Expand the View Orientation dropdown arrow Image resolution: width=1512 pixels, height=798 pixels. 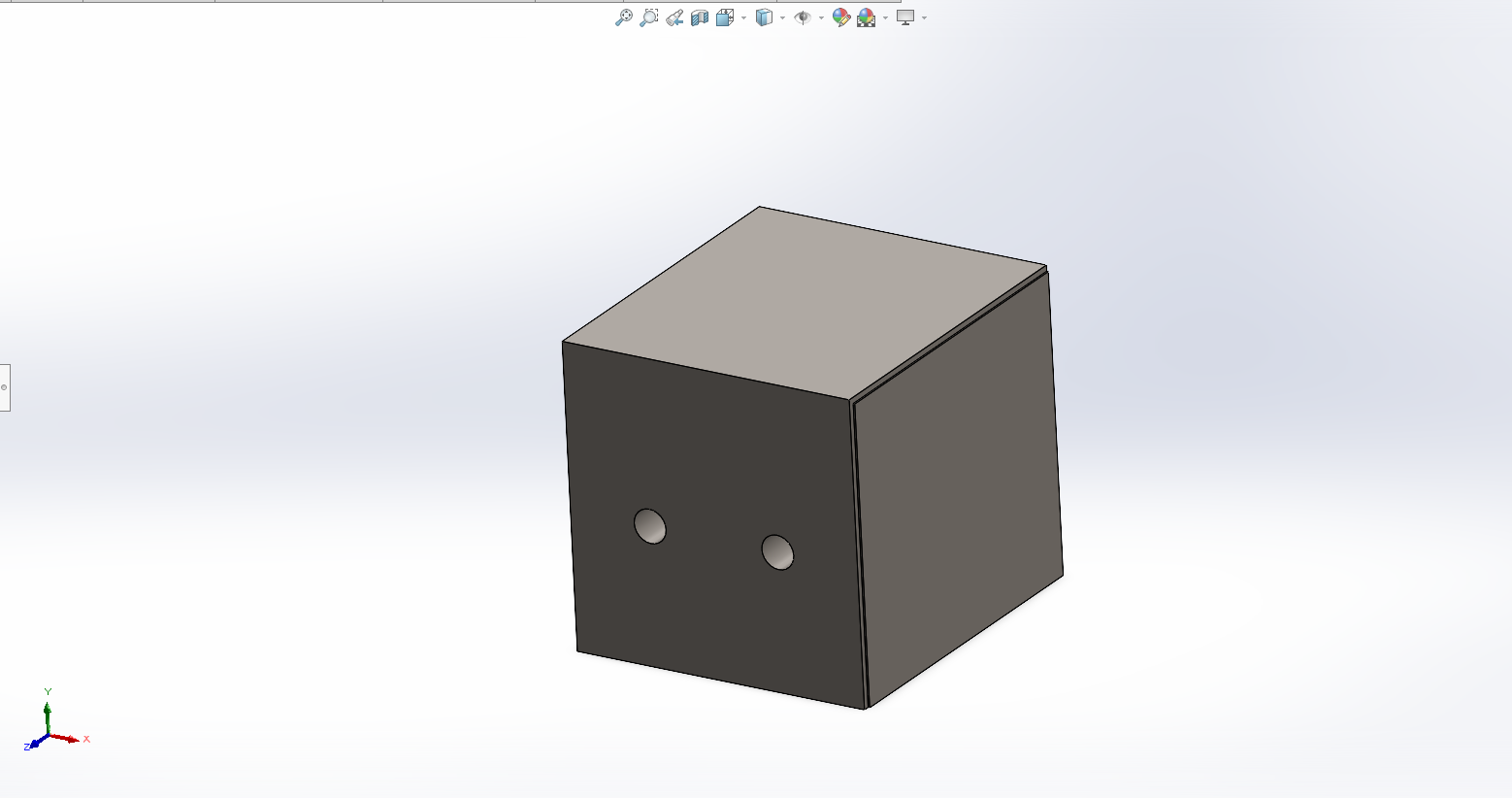pyautogui.click(x=744, y=17)
